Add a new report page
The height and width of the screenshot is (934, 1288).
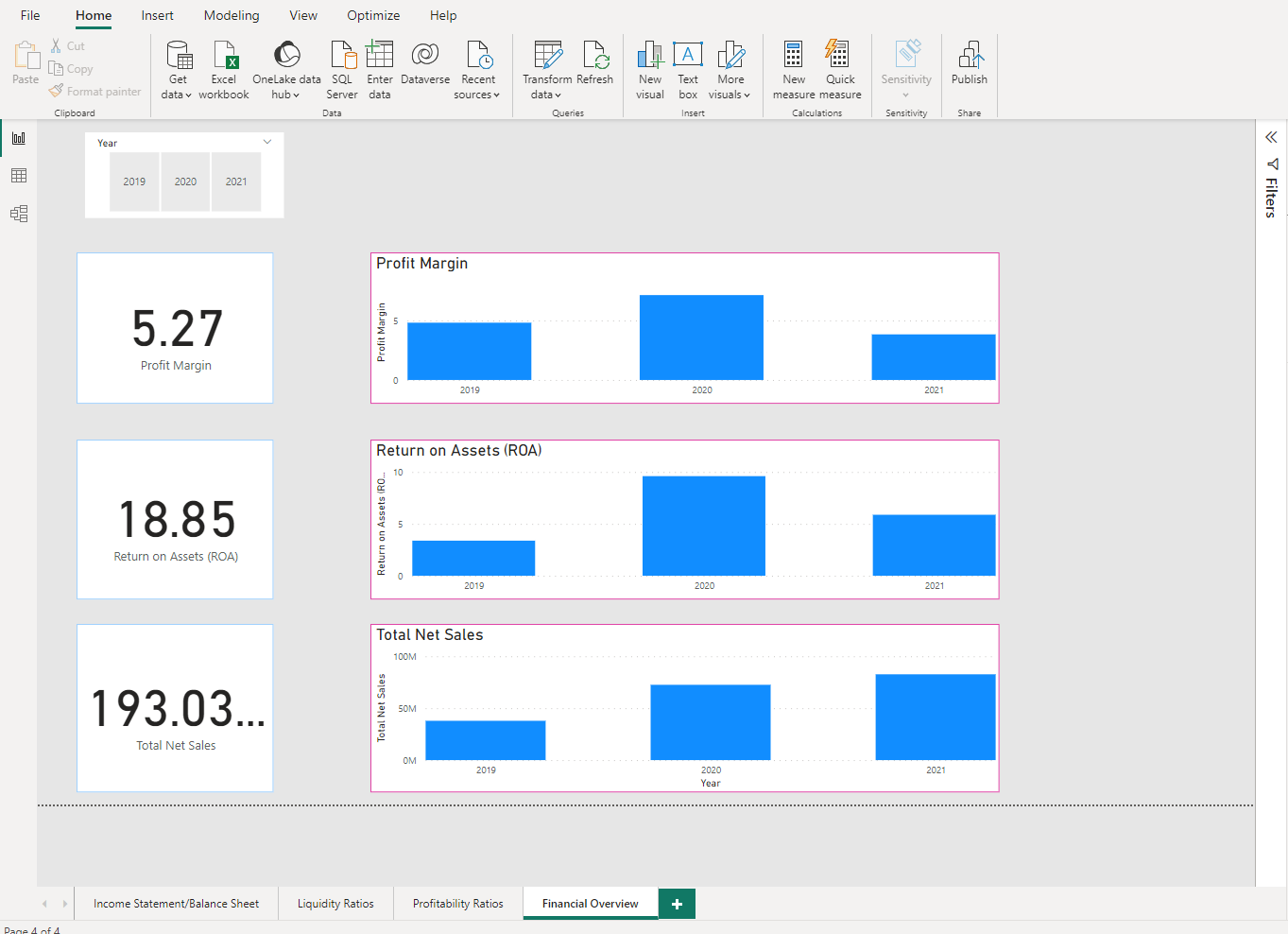coord(677,904)
